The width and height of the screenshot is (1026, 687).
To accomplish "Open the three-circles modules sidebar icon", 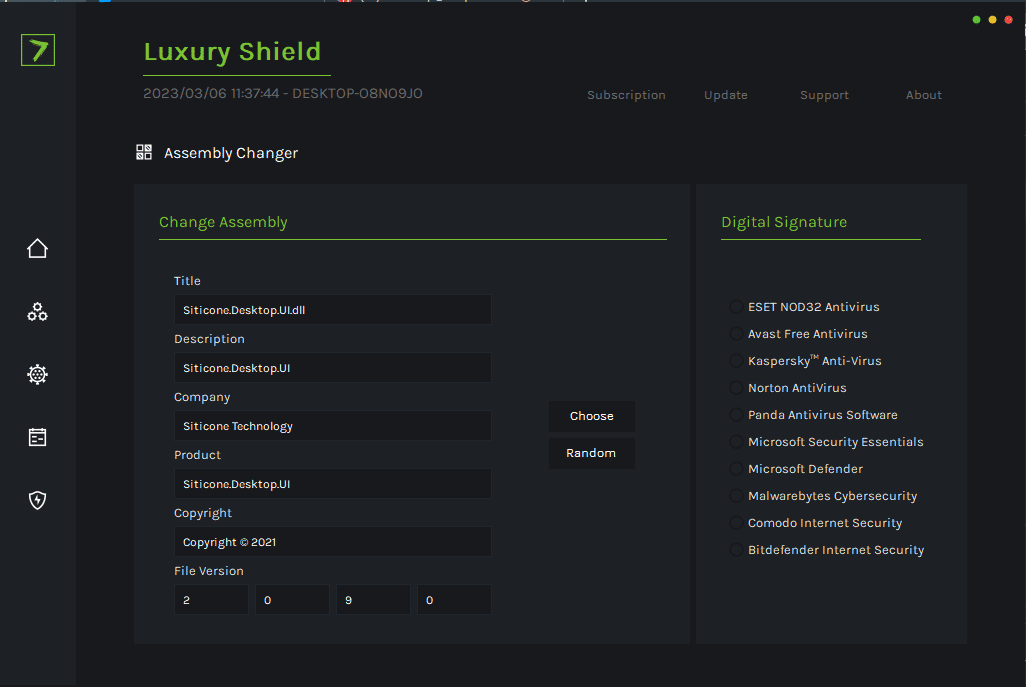I will (x=37, y=311).
